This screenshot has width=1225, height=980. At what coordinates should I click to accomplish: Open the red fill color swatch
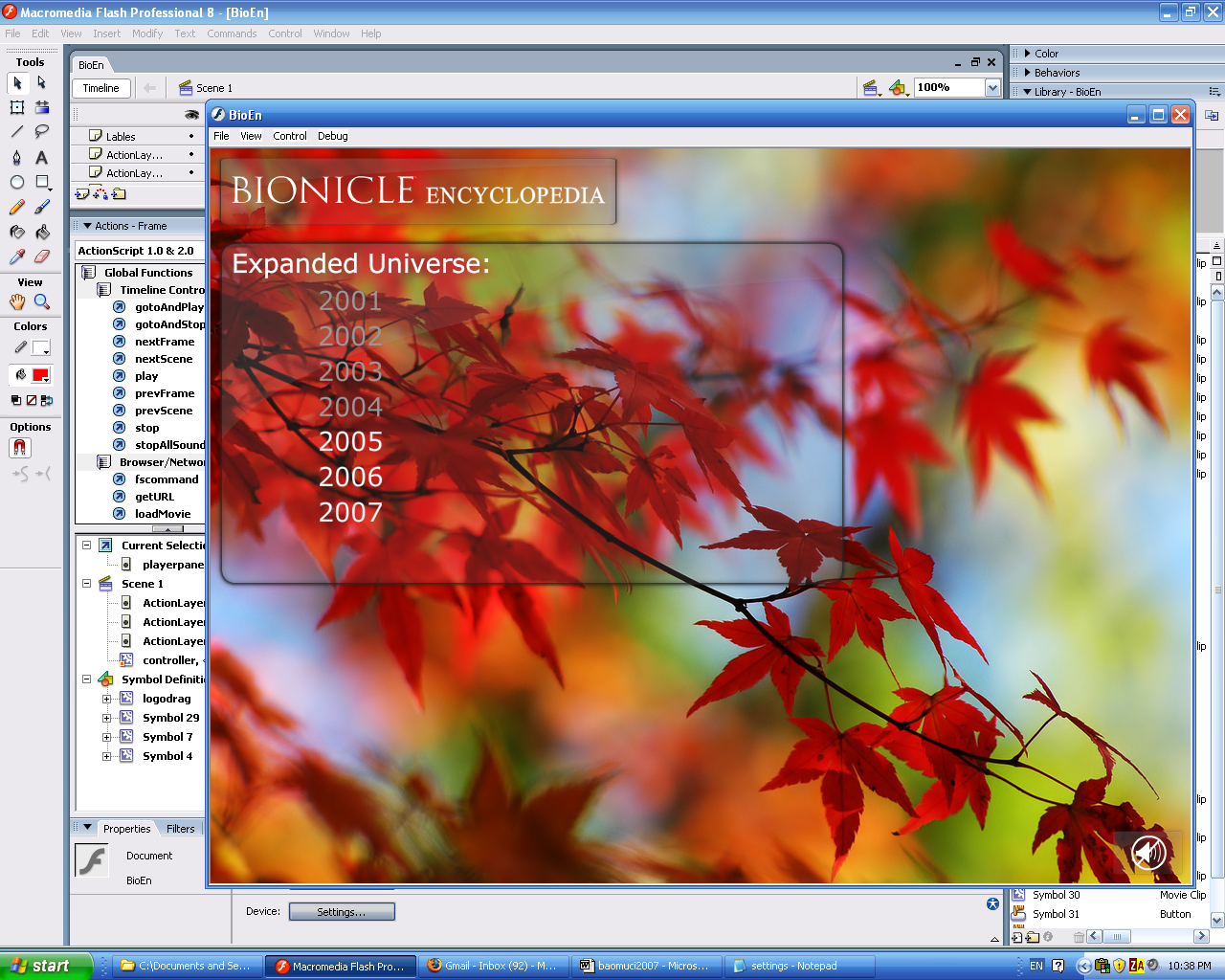tap(40, 375)
